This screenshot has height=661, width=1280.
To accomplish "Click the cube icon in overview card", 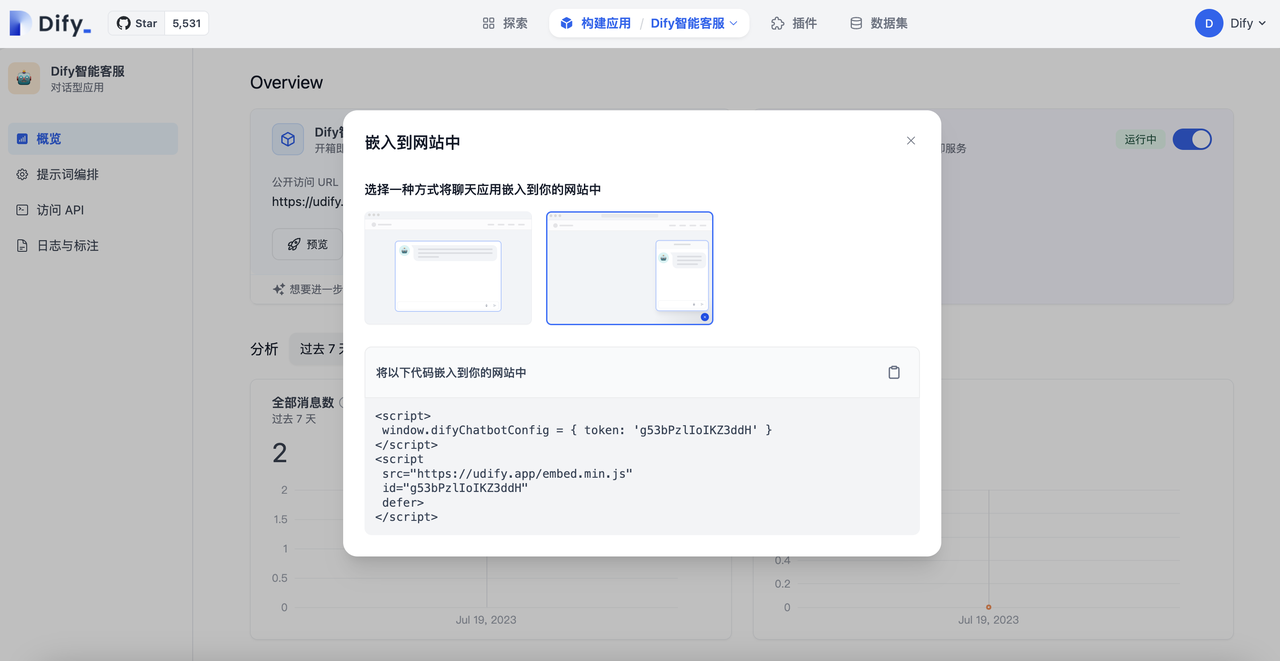I will click(288, 140).
